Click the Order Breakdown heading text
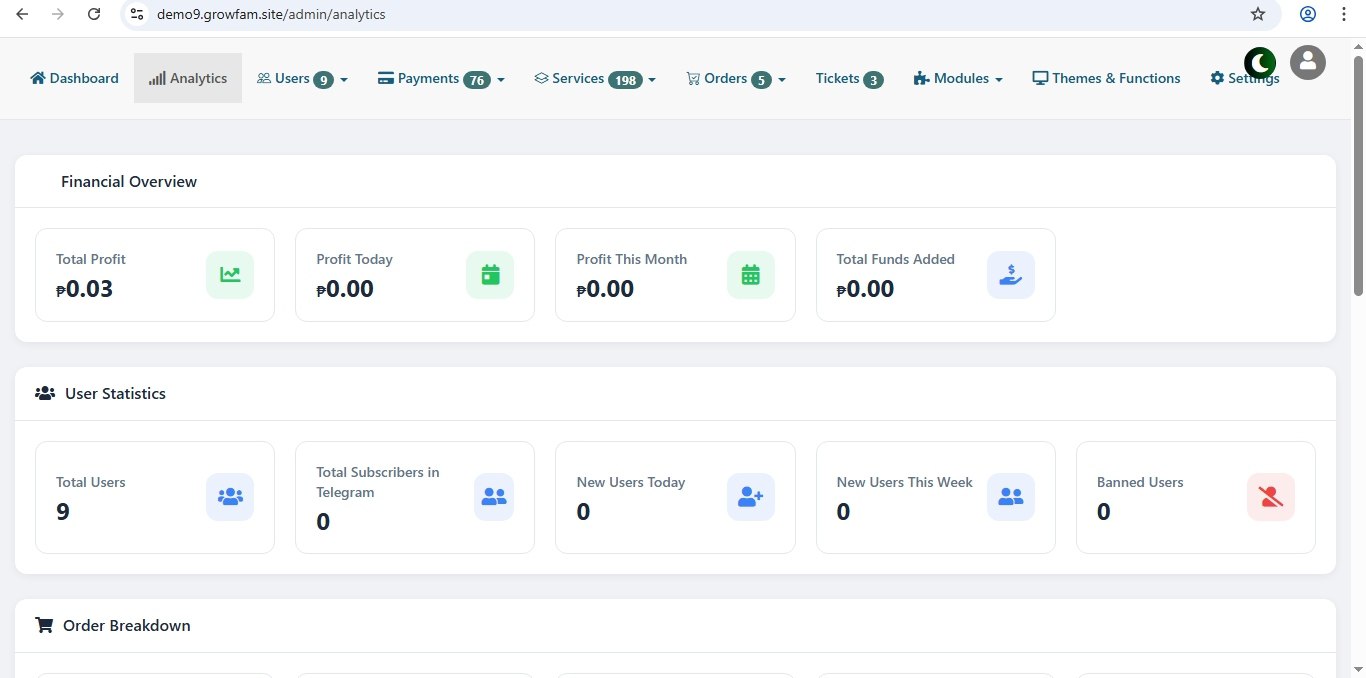This screenshot has width=1366, height=678. click(x=127, y=625)
